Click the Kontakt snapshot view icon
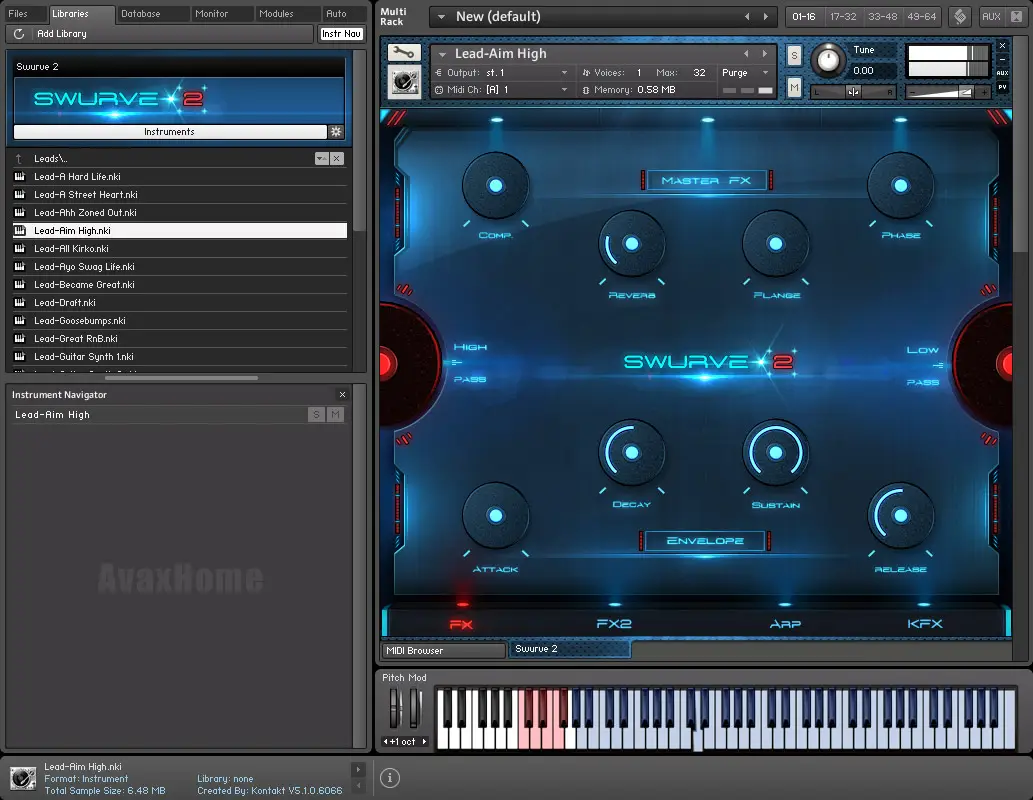Image resolution: width=1033 pixels, height=800 pixels. tap(960, 16)
